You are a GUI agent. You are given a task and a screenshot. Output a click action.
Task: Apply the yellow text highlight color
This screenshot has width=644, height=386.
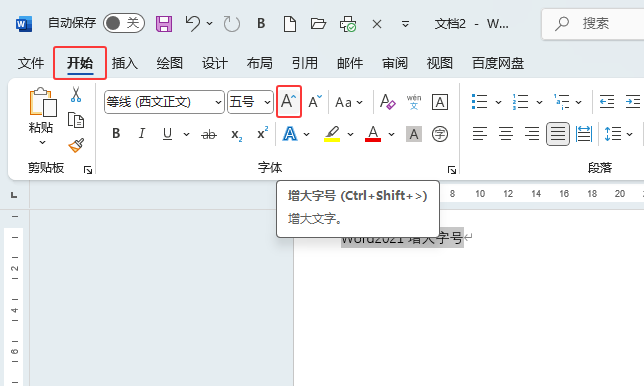(332, 134)
